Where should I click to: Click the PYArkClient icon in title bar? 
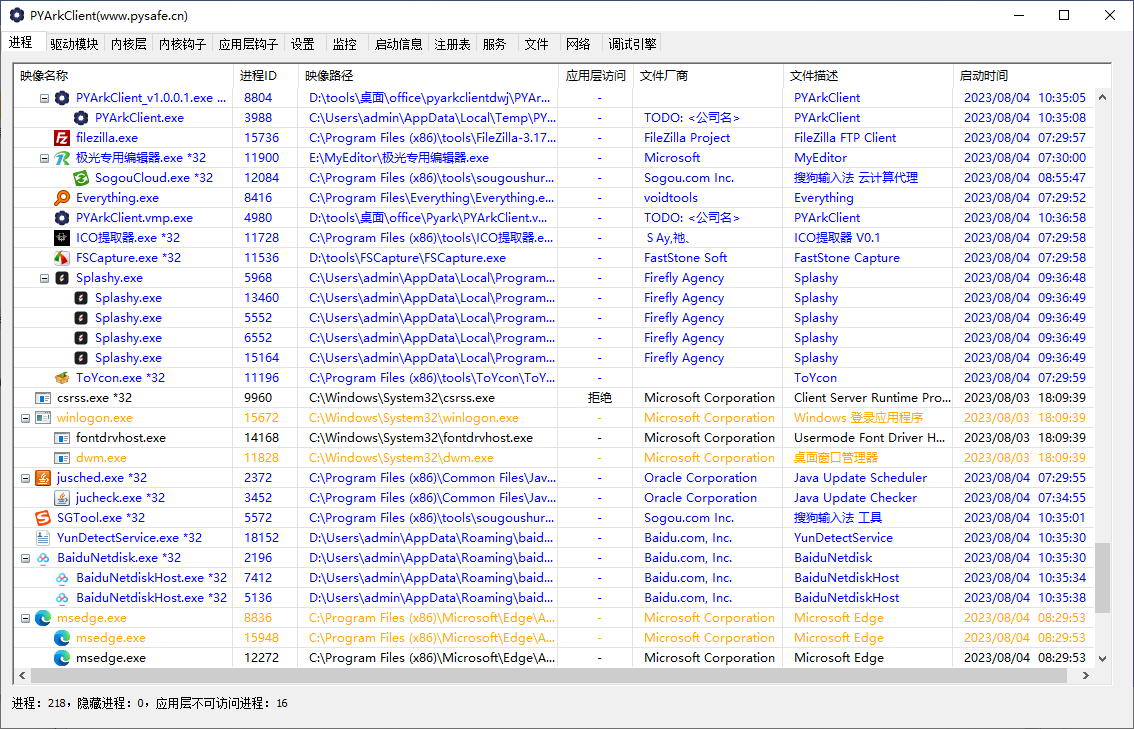coord(14,15)
